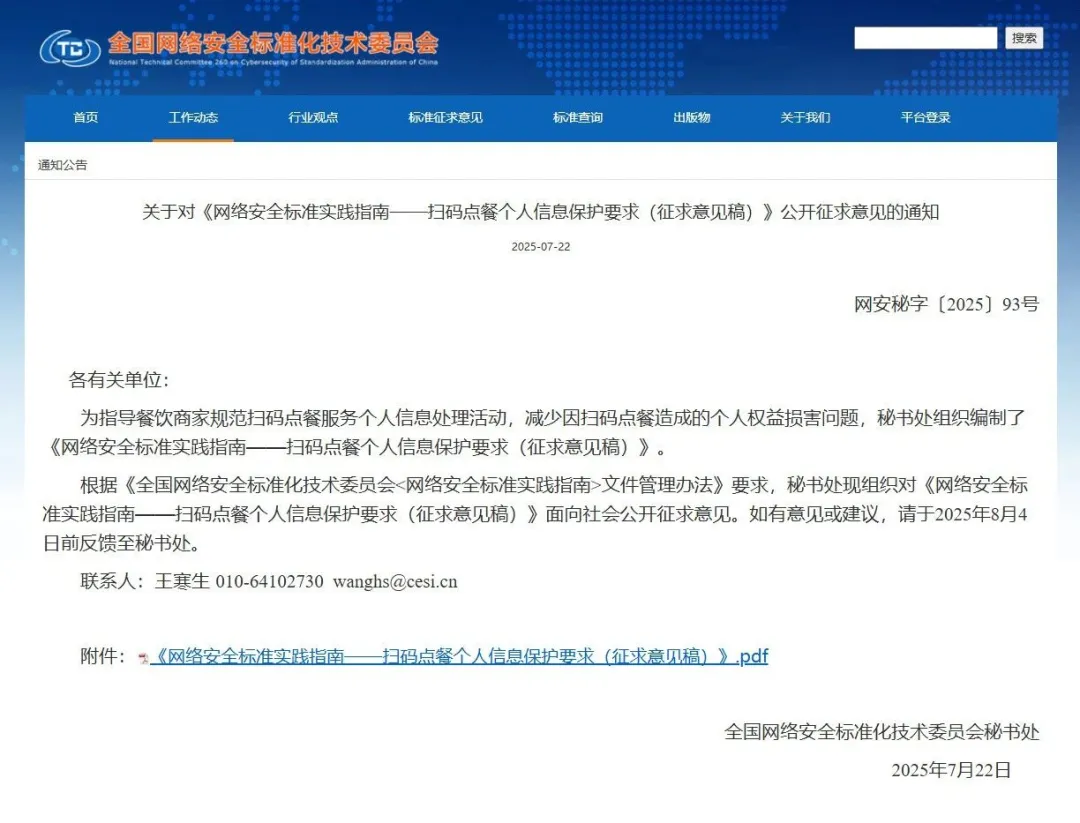Image resolution: width=1080 pixels, height=823 pixels.
Task: Visit the 关于我们 page
Action: 805,118
